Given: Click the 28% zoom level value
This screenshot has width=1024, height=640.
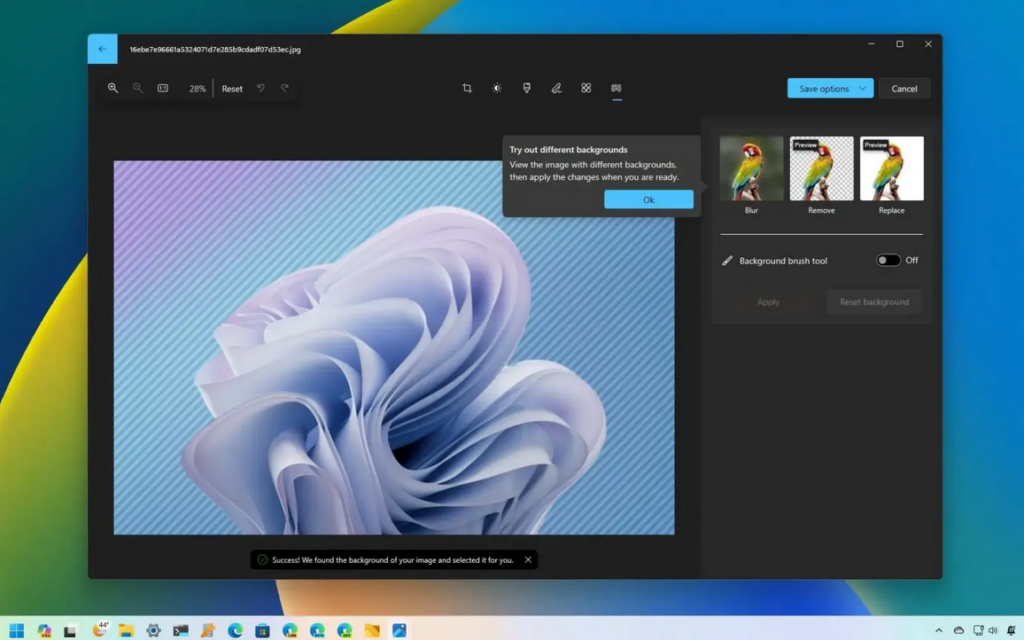Looking at the screenshot, I should click(x=197, y=89).
